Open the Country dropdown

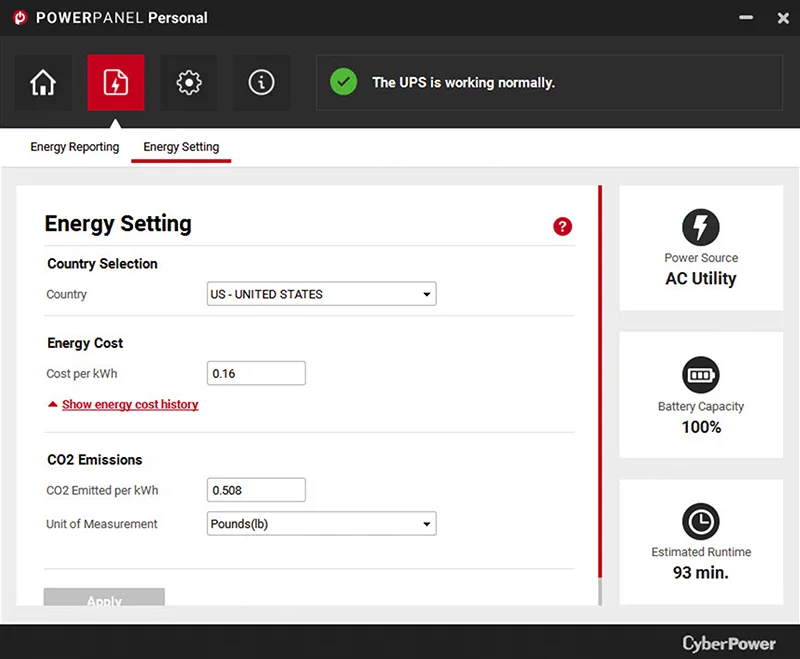(x=321, y=294)
